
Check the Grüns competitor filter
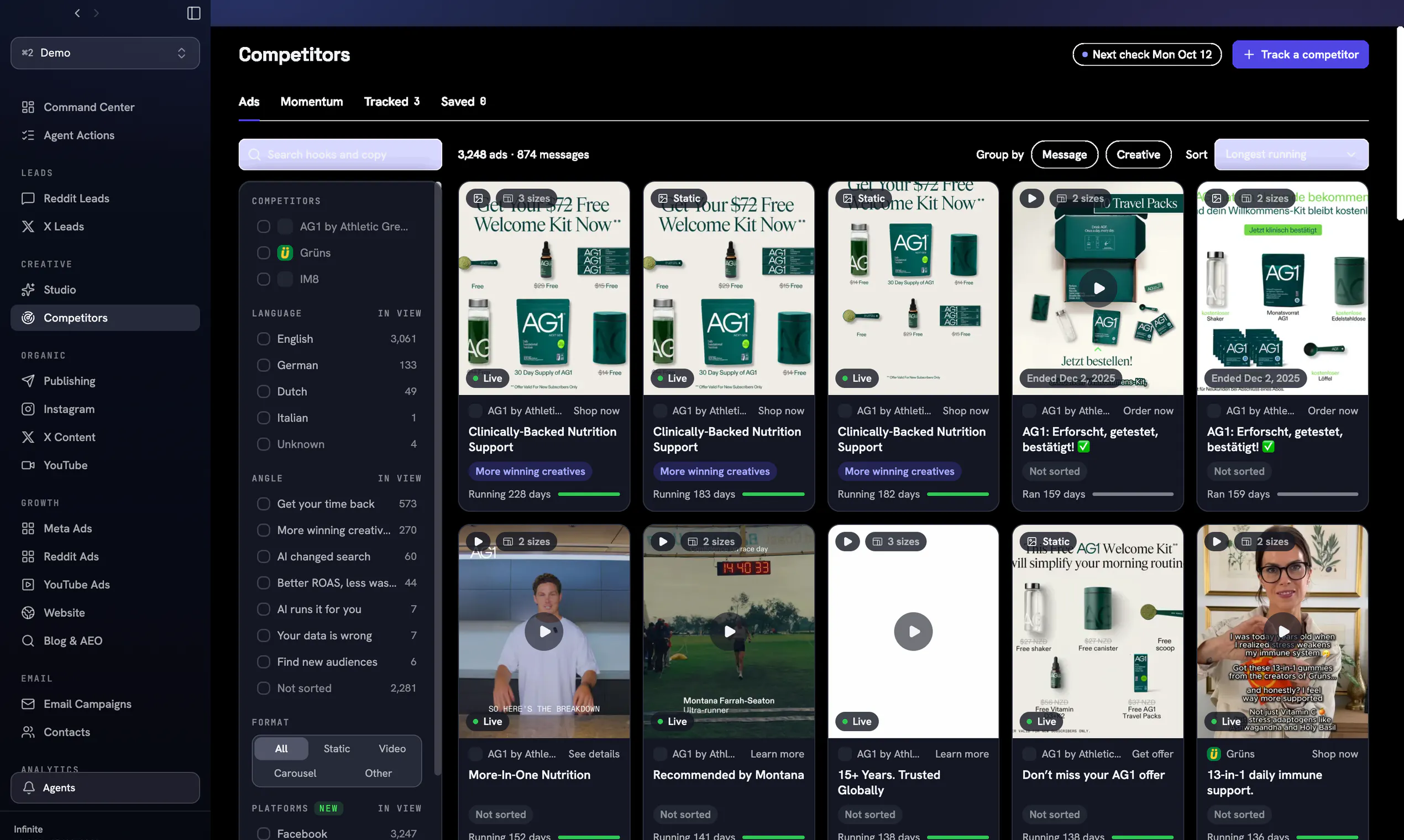point(263,253)
